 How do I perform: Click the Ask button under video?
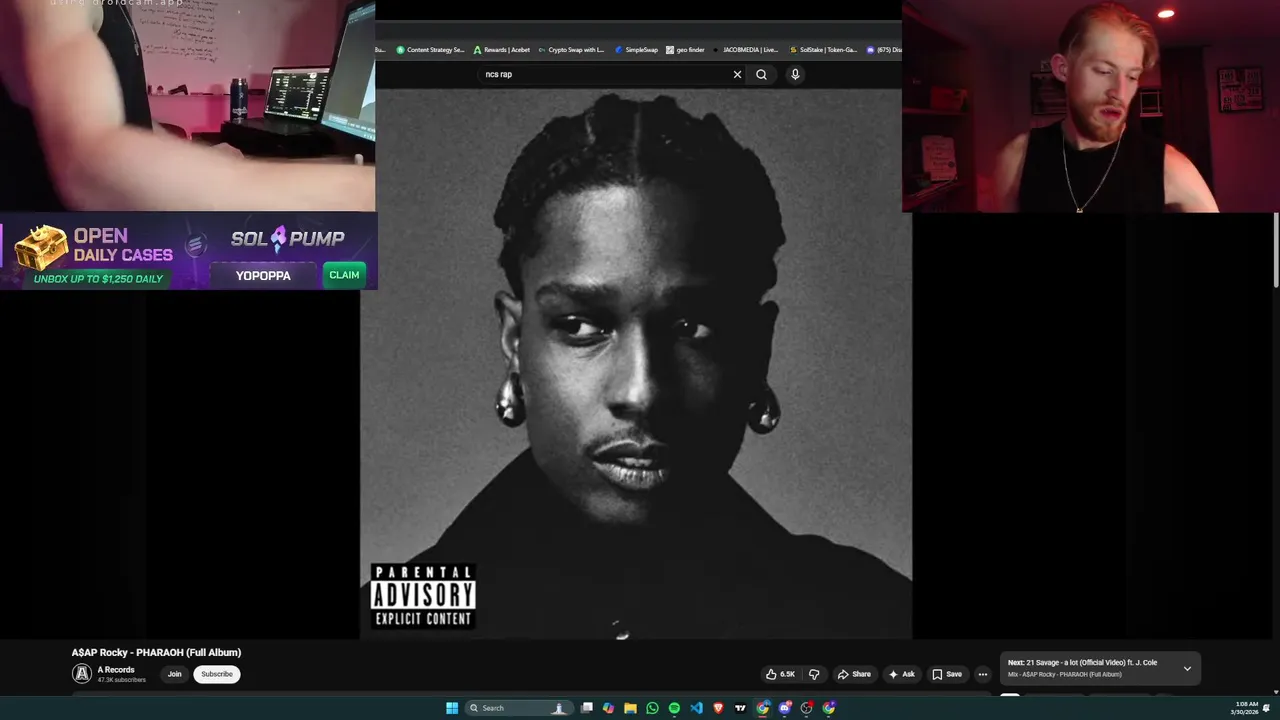click(901, 674)
